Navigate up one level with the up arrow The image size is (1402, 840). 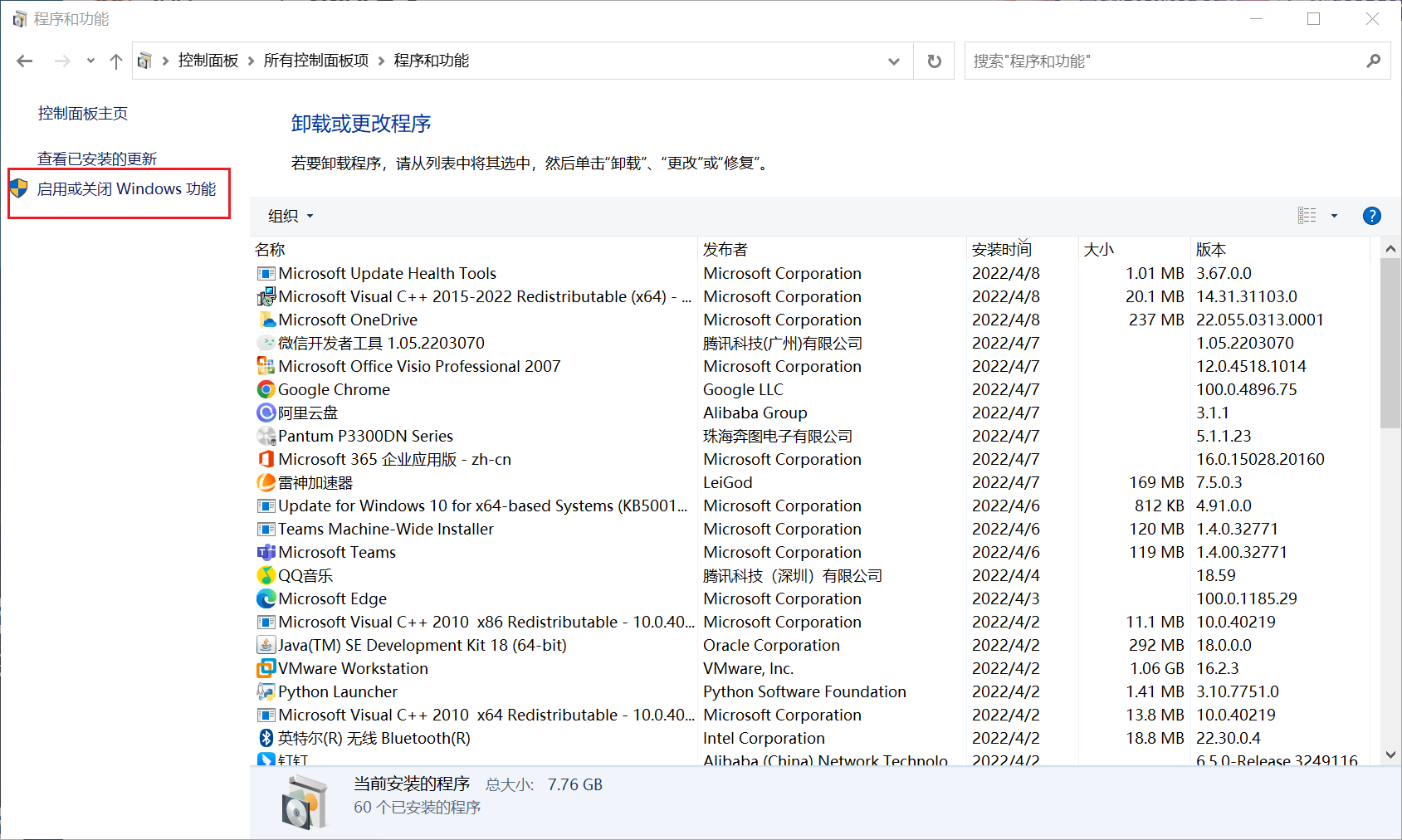pyautogui.click(x=115, y=61)
